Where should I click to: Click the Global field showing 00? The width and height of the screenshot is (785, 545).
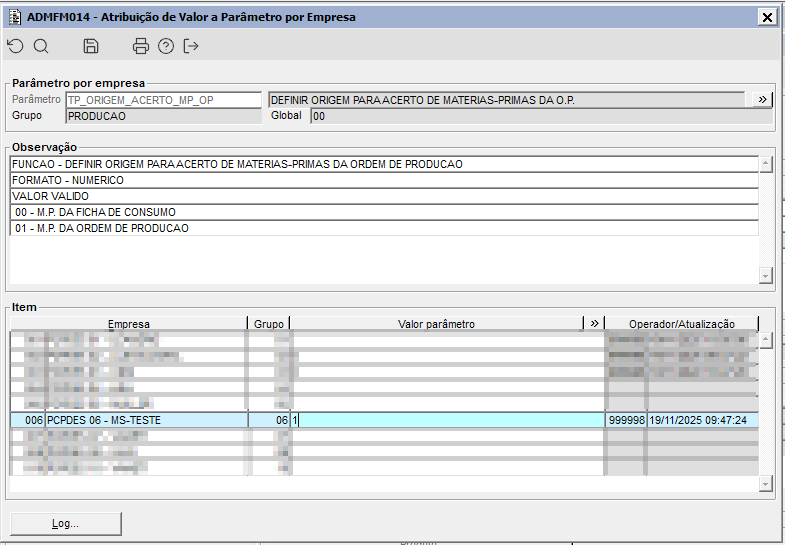(541, 116)
